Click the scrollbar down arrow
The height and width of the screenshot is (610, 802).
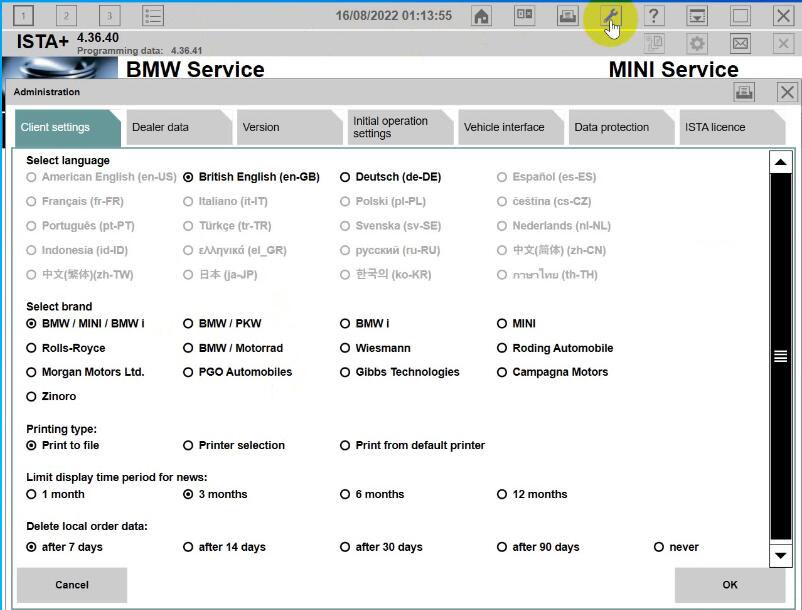click(x=781, y=555)
